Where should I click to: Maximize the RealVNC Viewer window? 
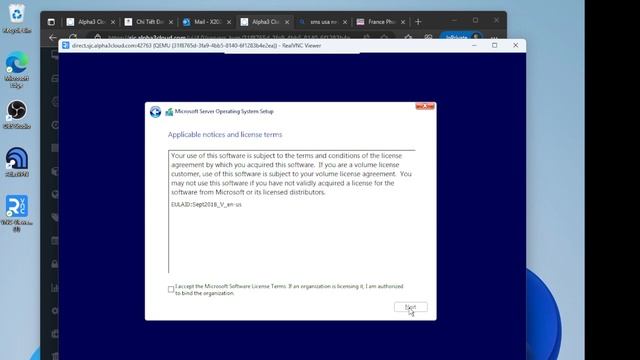click(x=495, y=45)
